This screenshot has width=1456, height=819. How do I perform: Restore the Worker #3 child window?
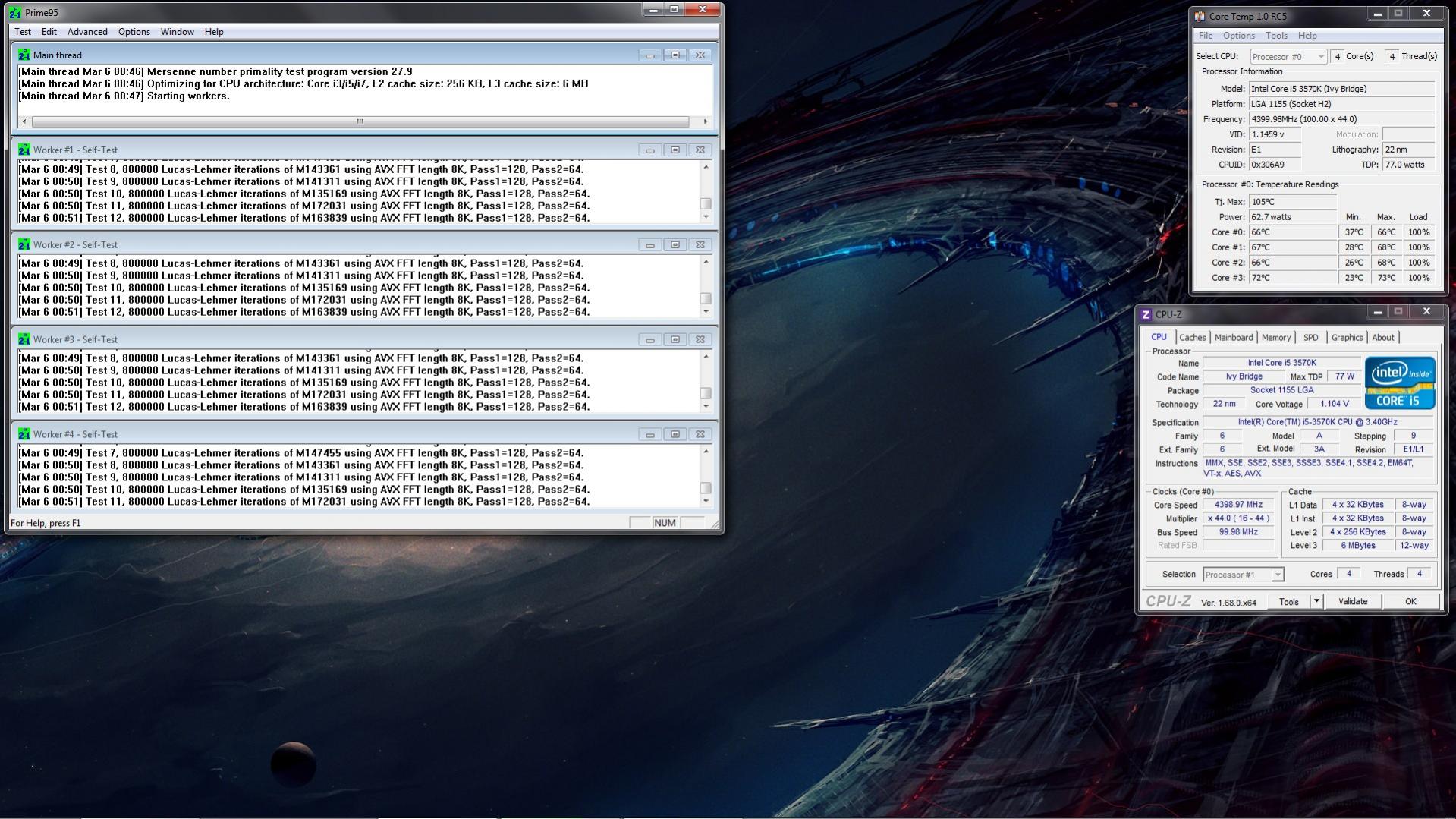(x=675, y=339)
